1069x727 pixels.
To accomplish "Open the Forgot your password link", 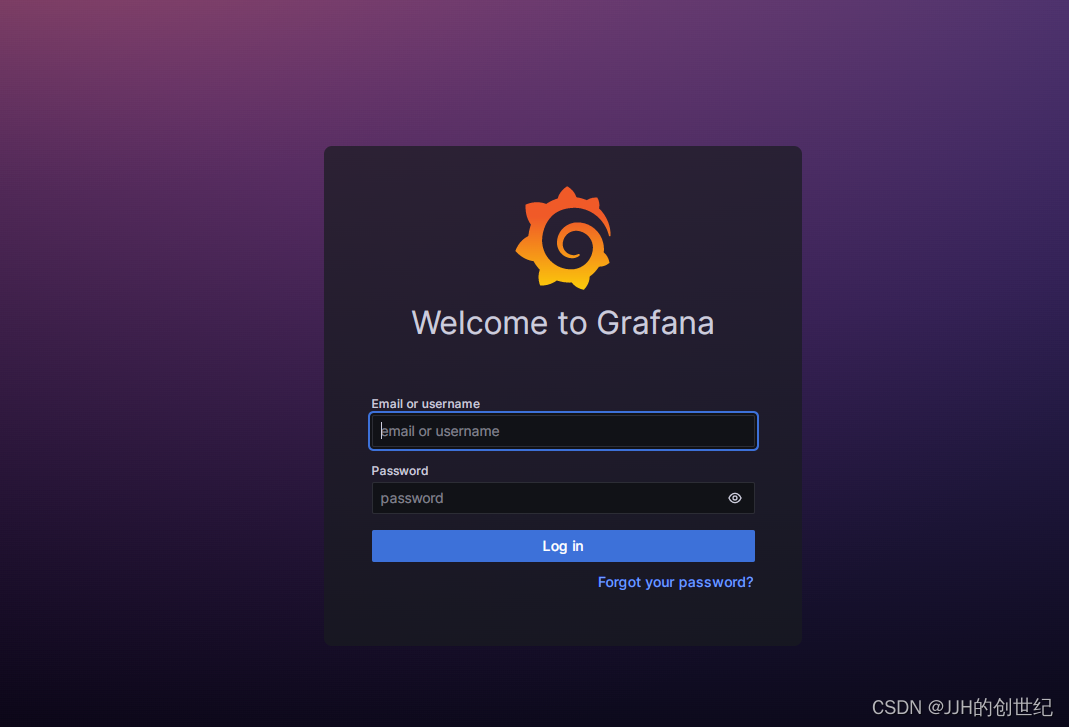I will 675,582.
